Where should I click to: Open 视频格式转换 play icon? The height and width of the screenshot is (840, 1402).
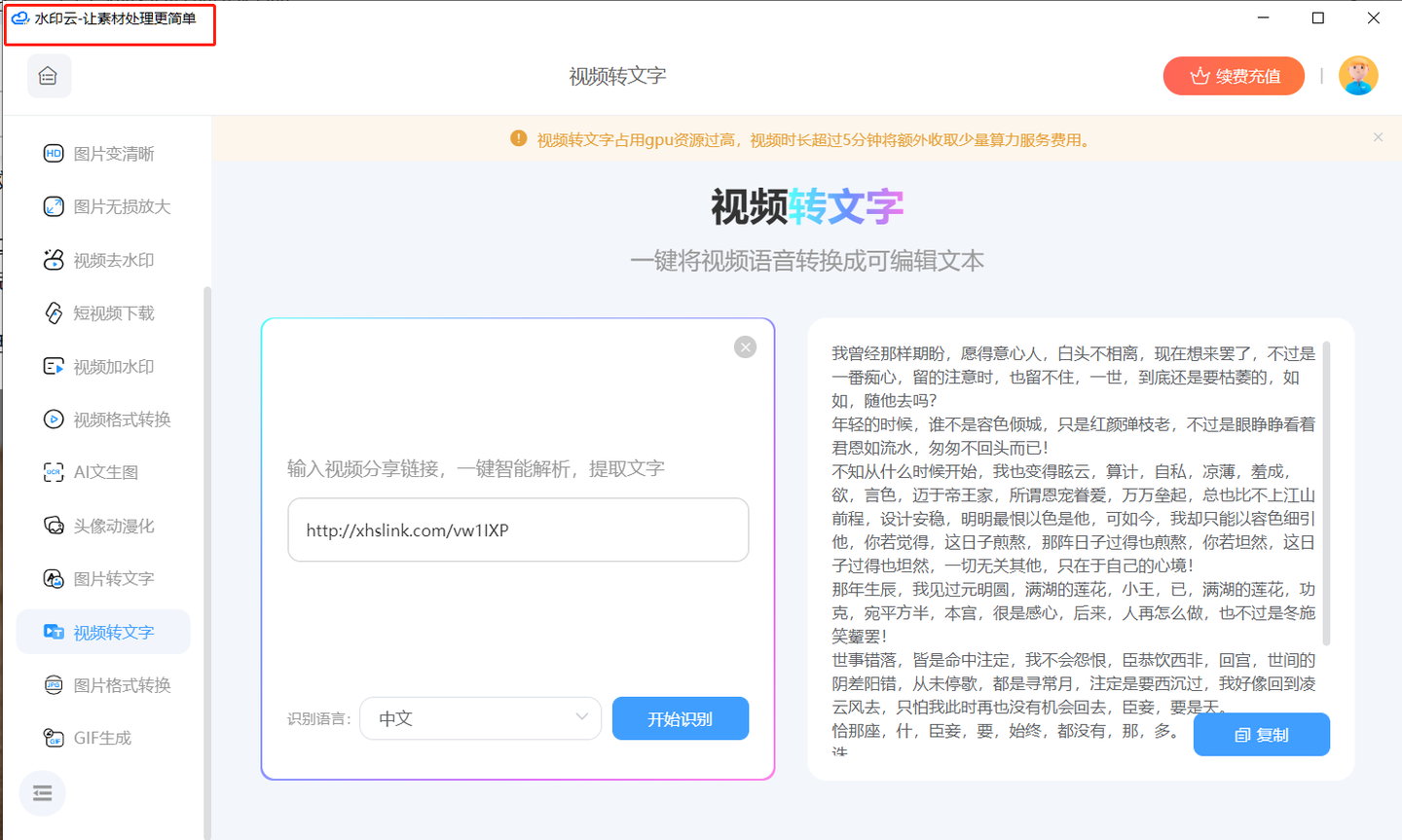(x=54, y=420)
